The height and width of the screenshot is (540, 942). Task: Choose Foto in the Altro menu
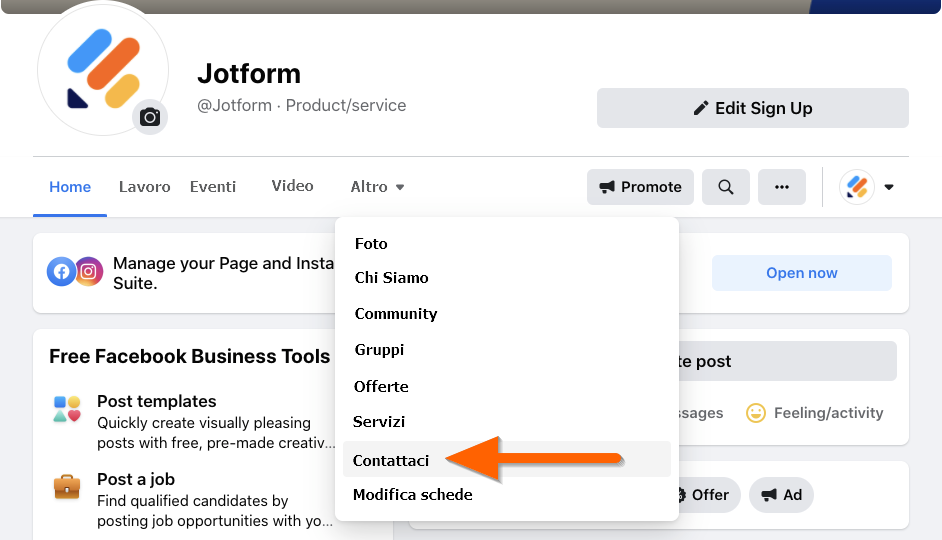pyautogui.click(x=371, y=243)
